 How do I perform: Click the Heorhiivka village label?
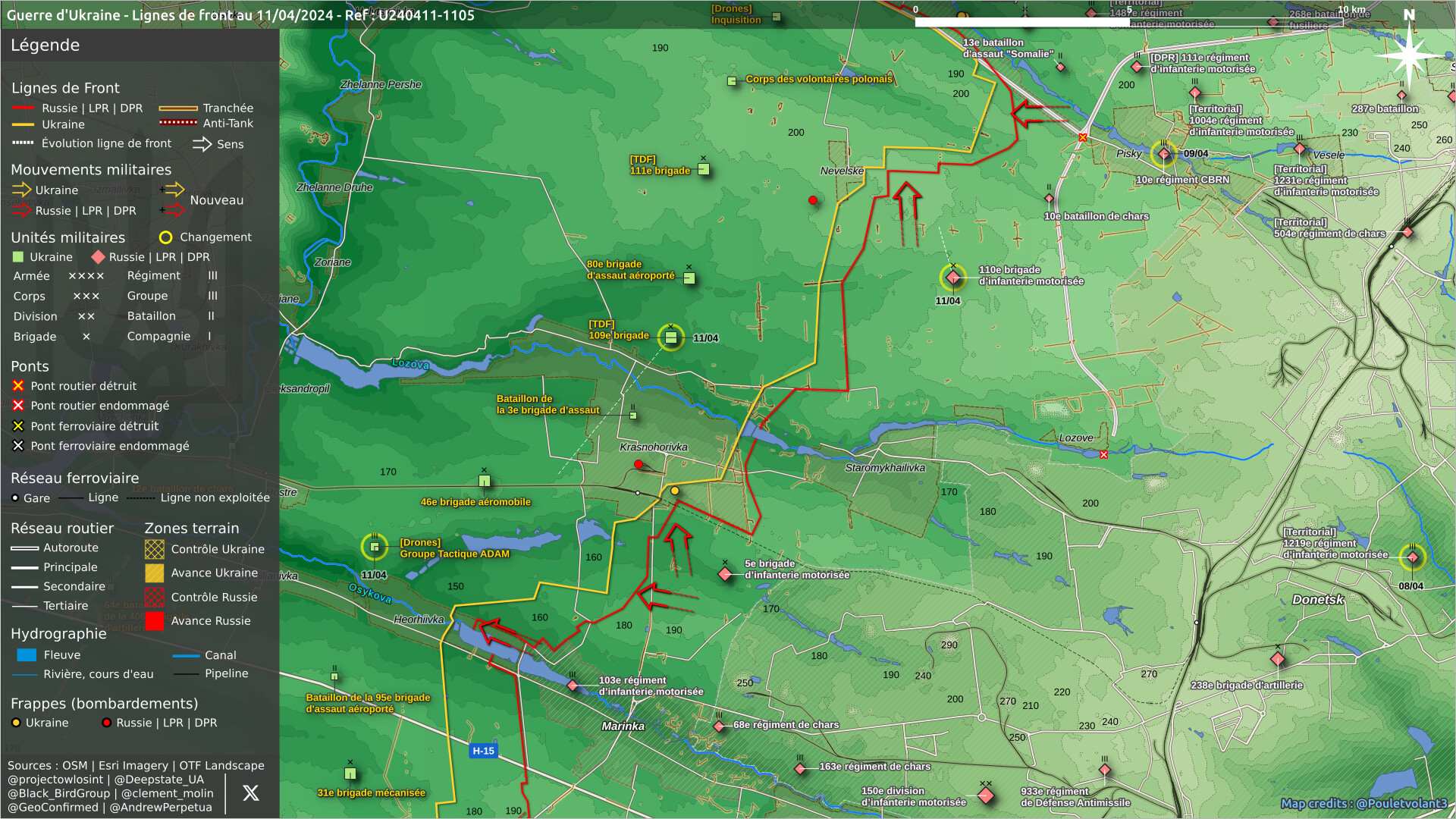pyautogui.click(x=419, y=620)
